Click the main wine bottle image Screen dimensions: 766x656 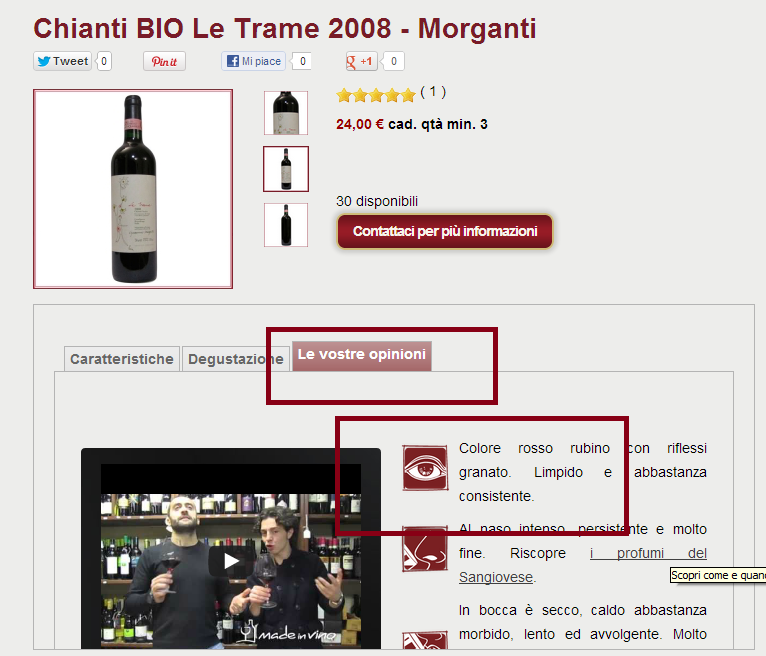tap(133, 189)
